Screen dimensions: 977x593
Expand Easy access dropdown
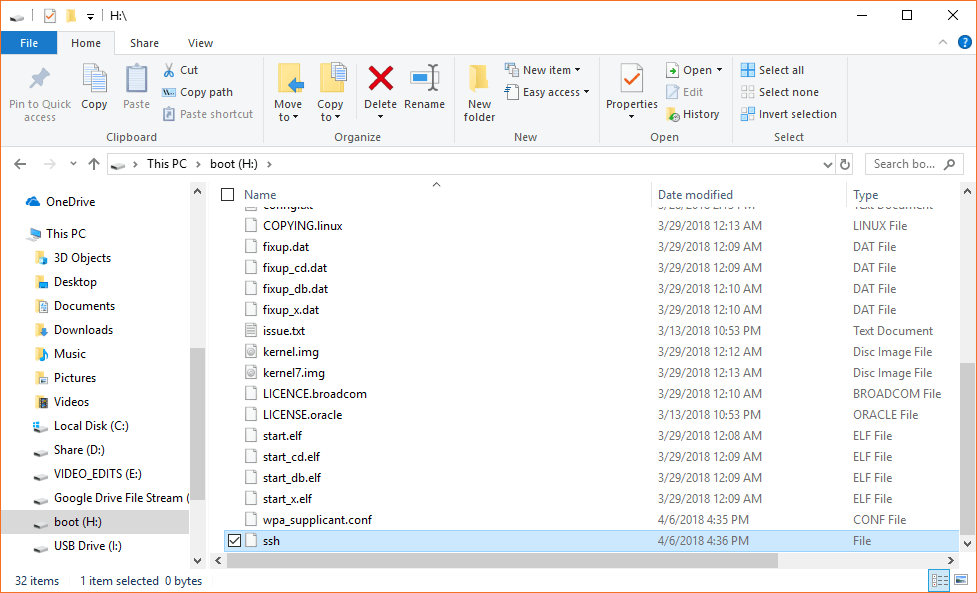tap(547, 92)
